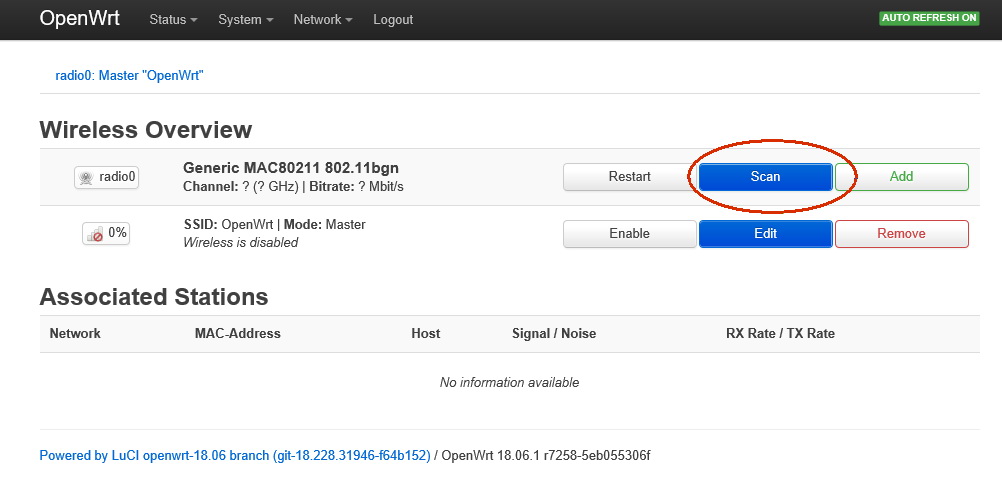
Task: Click the OpenWrt brand logo text
Action: coord(79,19)
